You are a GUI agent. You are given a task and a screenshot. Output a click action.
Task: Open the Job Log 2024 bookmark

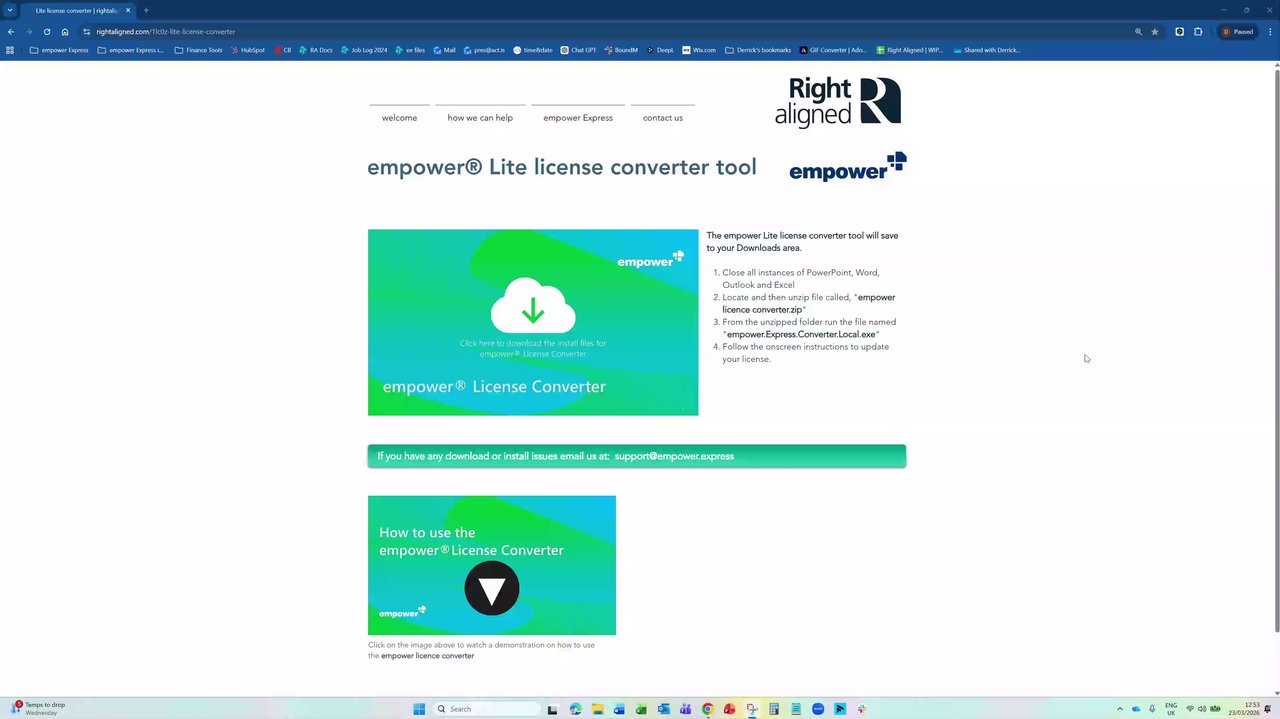364,50
